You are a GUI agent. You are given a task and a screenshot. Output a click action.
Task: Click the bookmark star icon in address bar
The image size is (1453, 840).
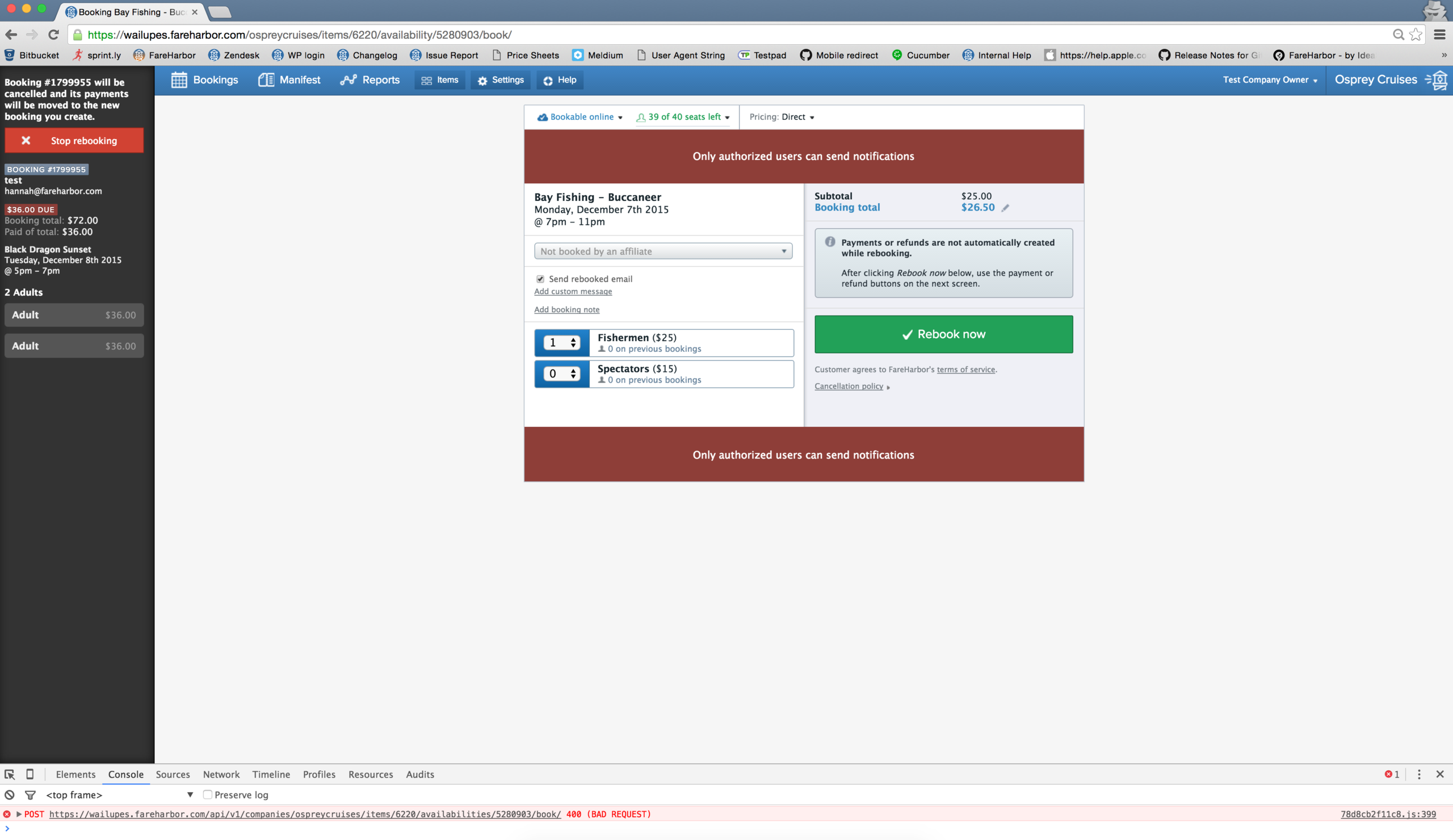click(1416, 35)
